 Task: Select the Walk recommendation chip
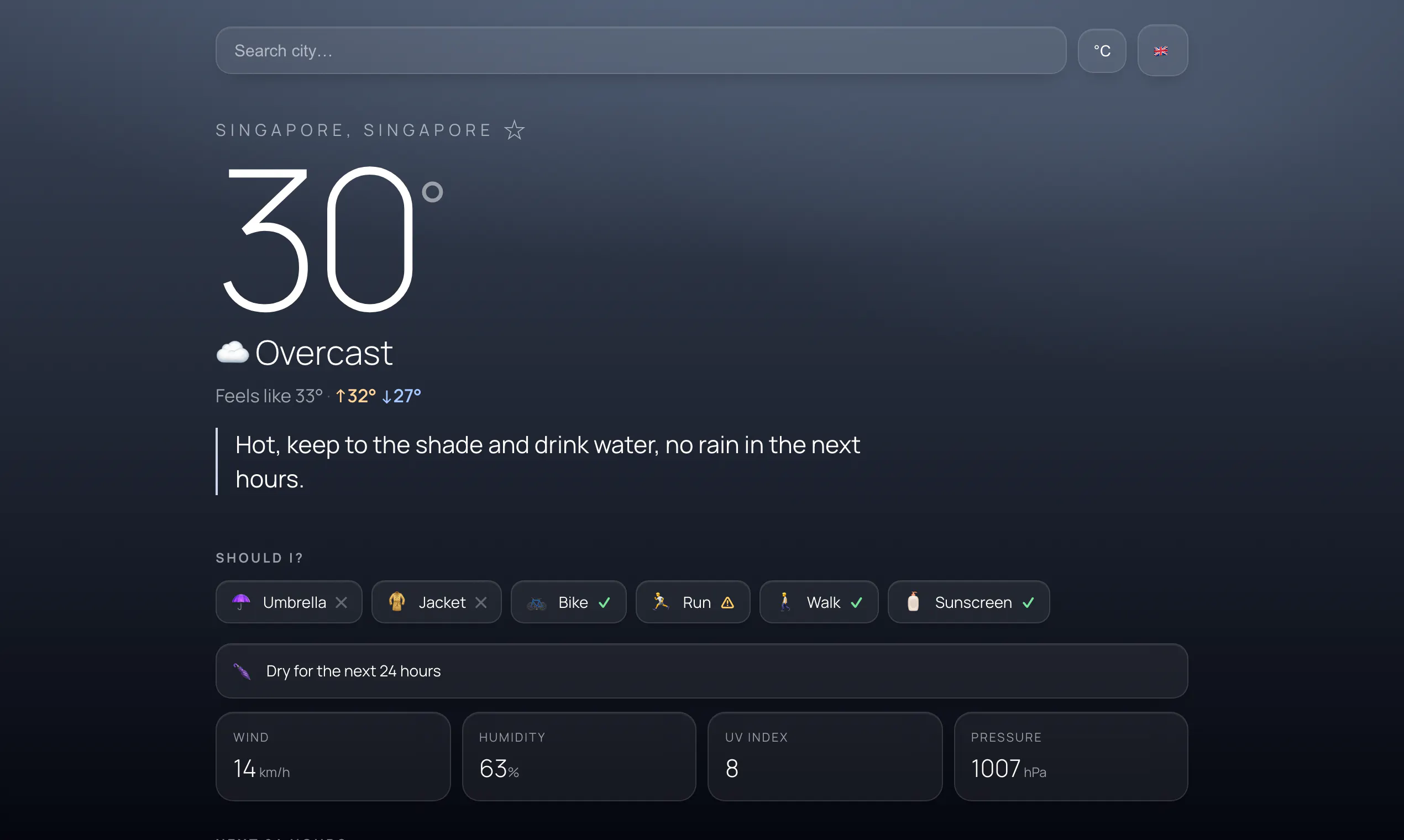click(819, 602)
